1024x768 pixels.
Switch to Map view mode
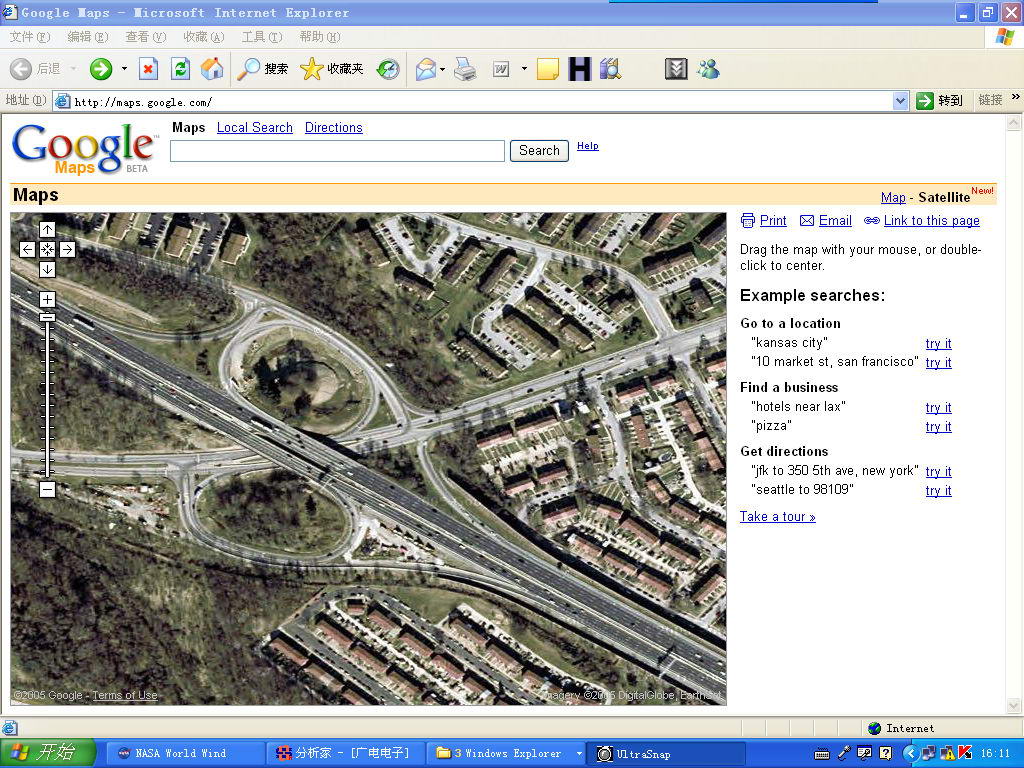(893, 198)
